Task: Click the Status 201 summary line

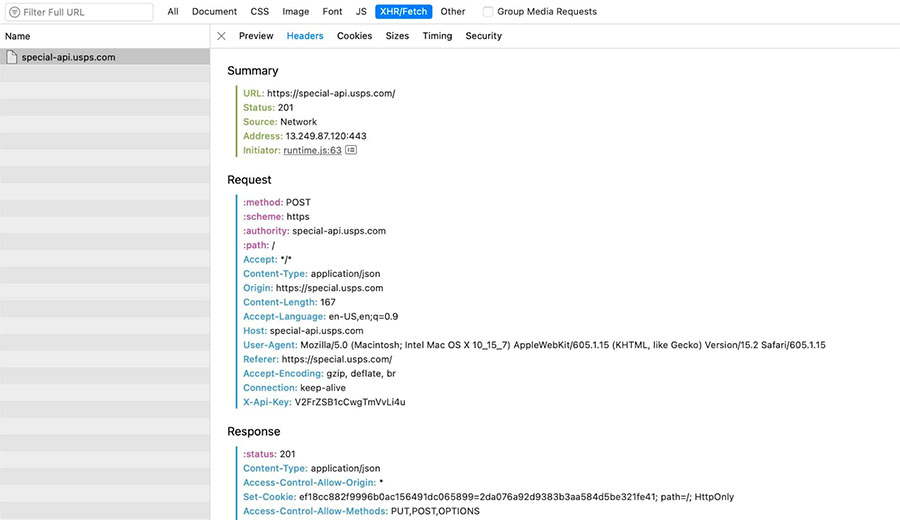Action: click(268, 107)
